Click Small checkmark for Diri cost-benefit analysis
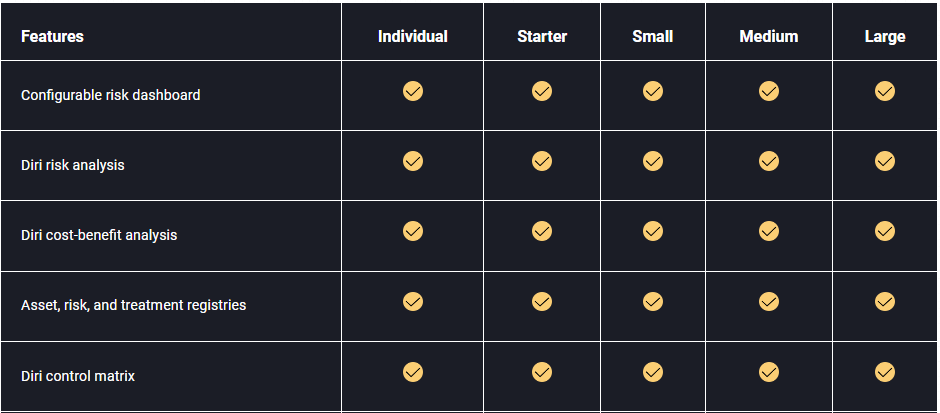 click(x=653, y=231)
